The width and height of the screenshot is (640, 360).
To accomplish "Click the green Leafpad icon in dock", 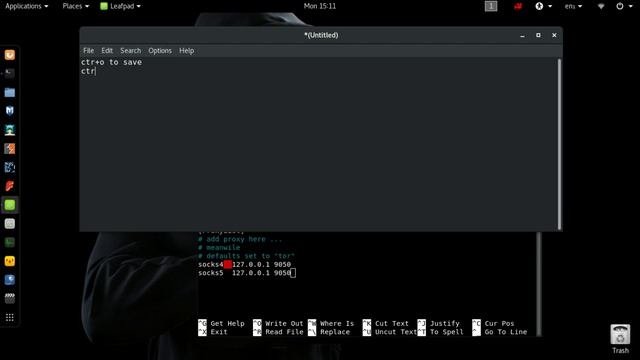I will 10,205.
